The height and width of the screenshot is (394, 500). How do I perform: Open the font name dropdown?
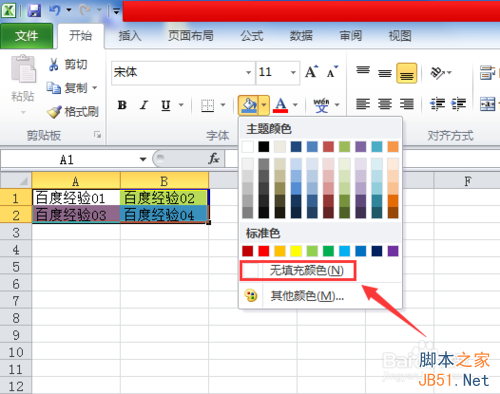coord(248,72)
